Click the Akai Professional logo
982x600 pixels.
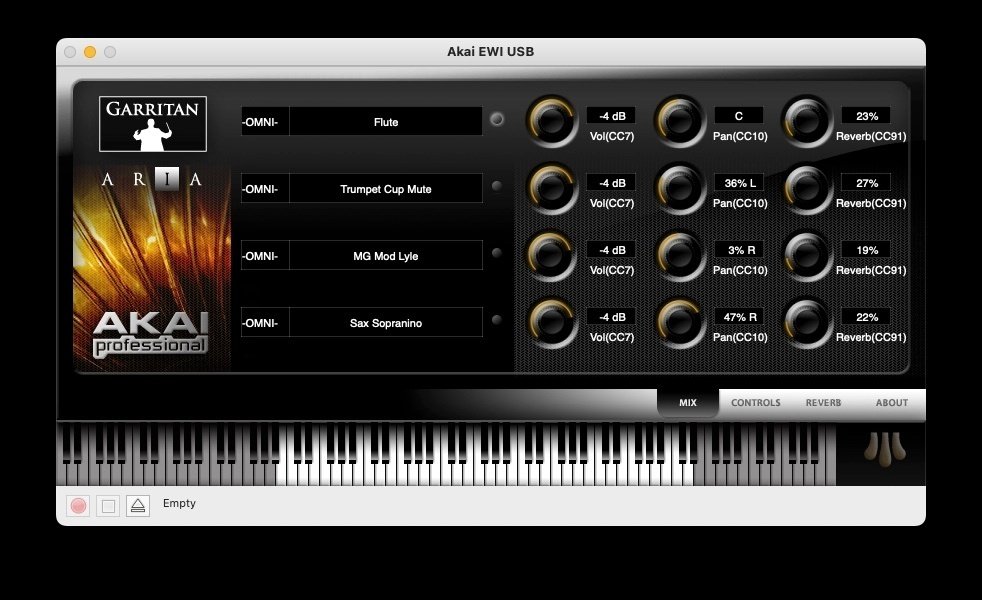(x=150, y=334)
